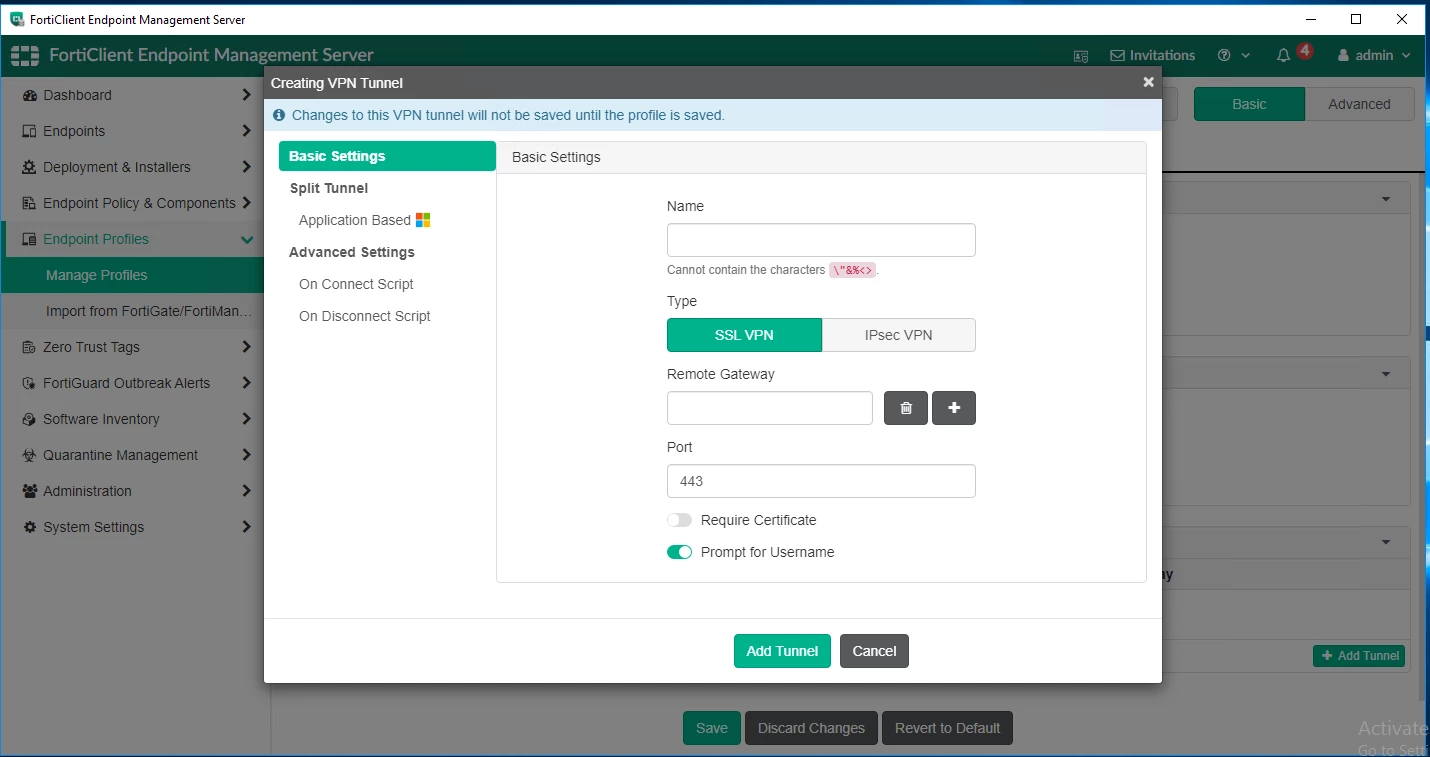Open the admin user dropdown
This screenshot has width=1430, height=757.
1374,56
